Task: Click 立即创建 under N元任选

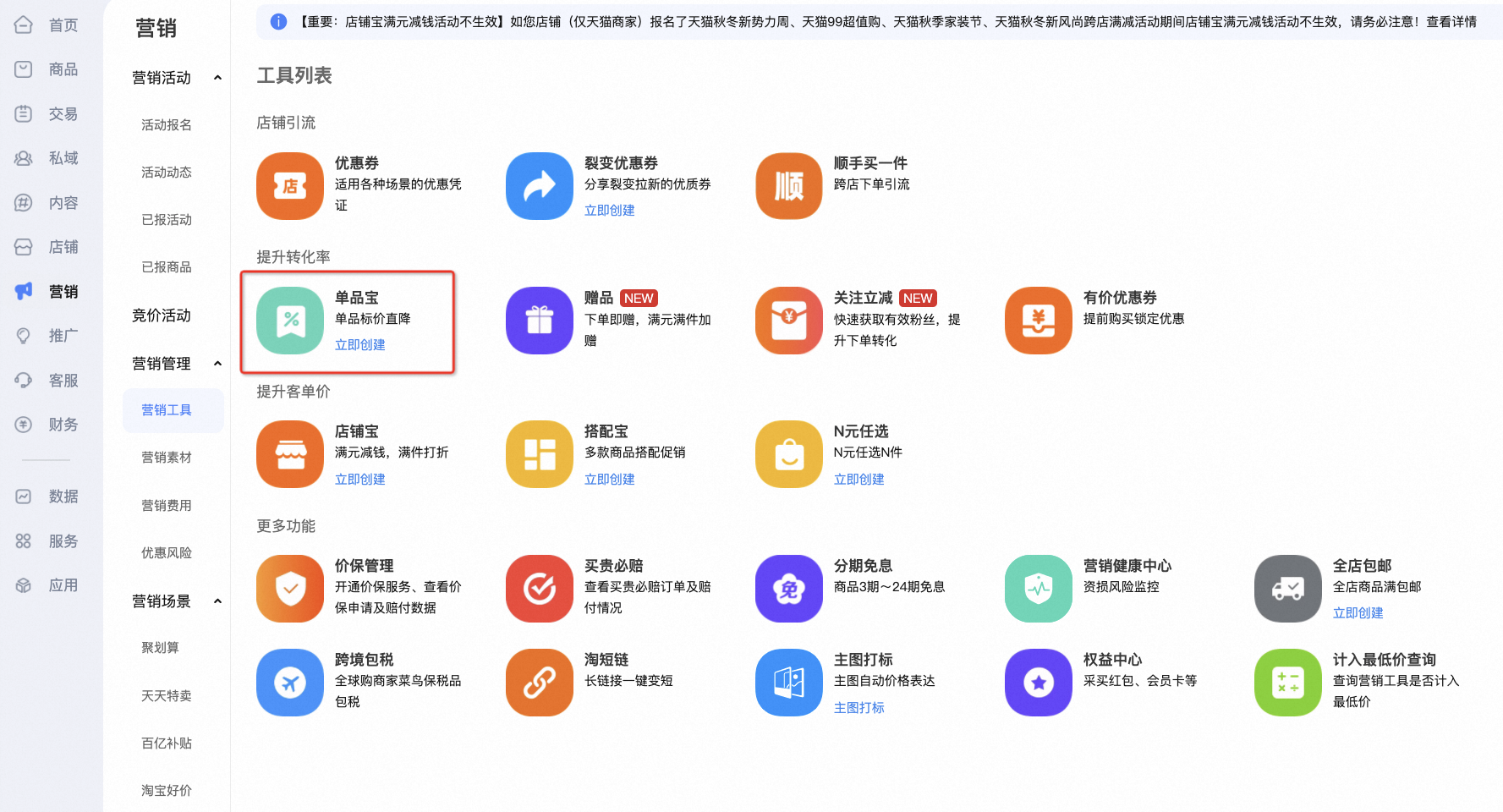Action: click(x=859, y=480)
